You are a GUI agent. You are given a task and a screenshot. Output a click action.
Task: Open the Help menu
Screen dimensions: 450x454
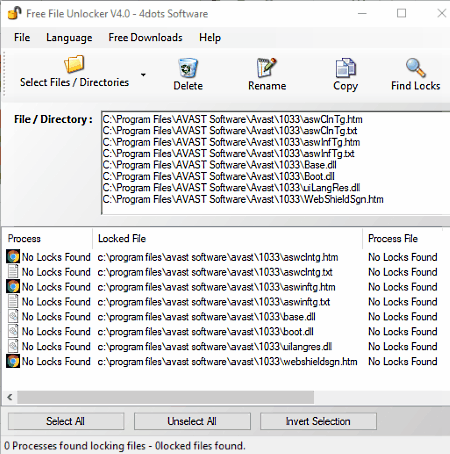210,37
